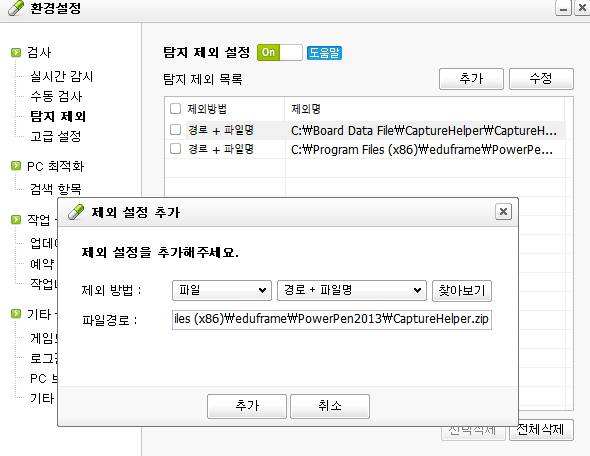Click the green arrow icon beside PC 최적화

click(x=16, y=166)
